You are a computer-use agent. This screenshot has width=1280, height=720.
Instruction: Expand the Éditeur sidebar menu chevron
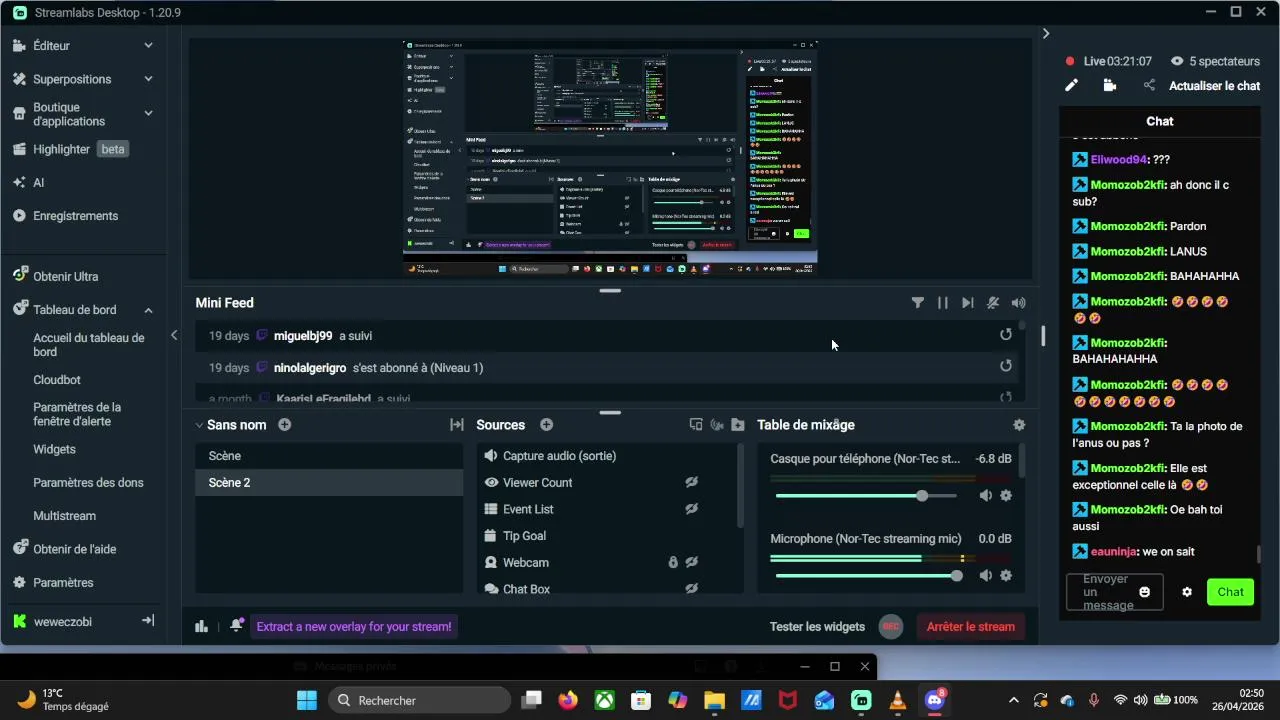pos(148,46)
